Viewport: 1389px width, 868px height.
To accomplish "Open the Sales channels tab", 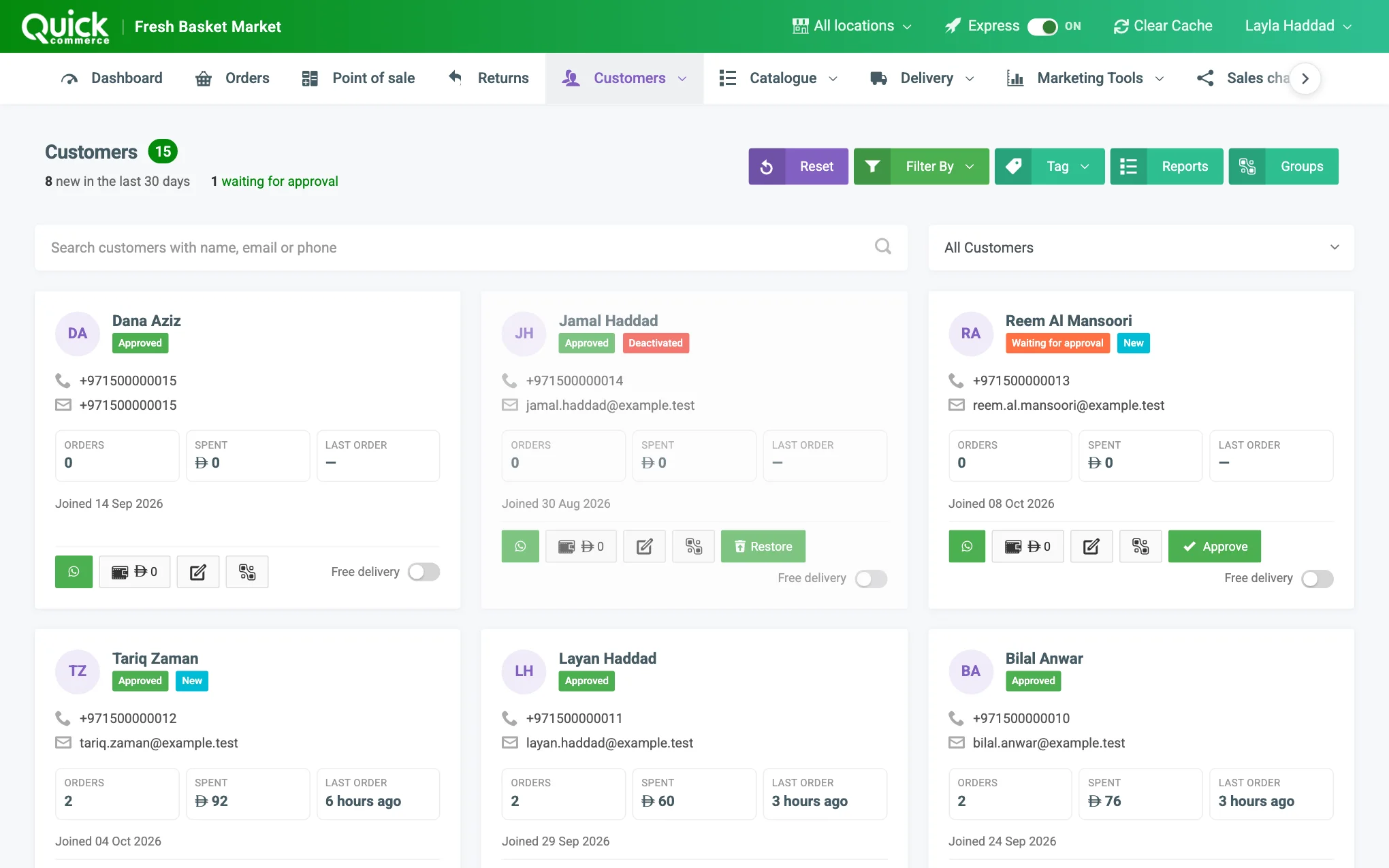I will (x=1243, y=78).
